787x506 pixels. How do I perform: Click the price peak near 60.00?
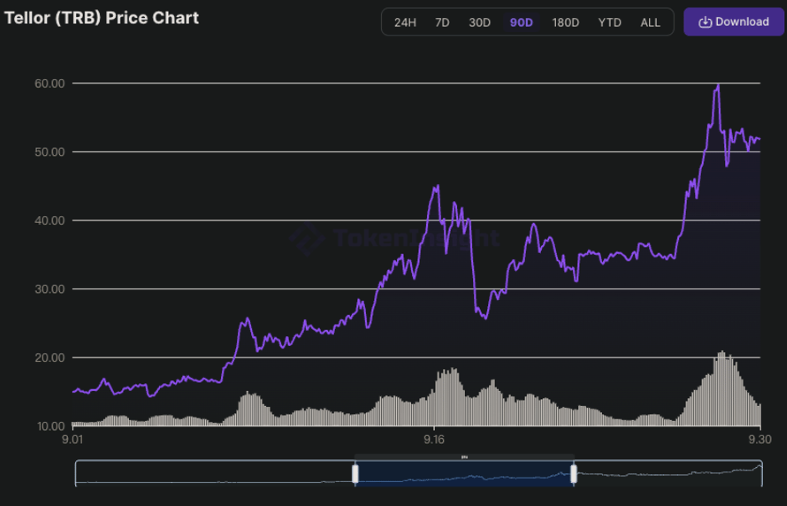pos(718,86)
